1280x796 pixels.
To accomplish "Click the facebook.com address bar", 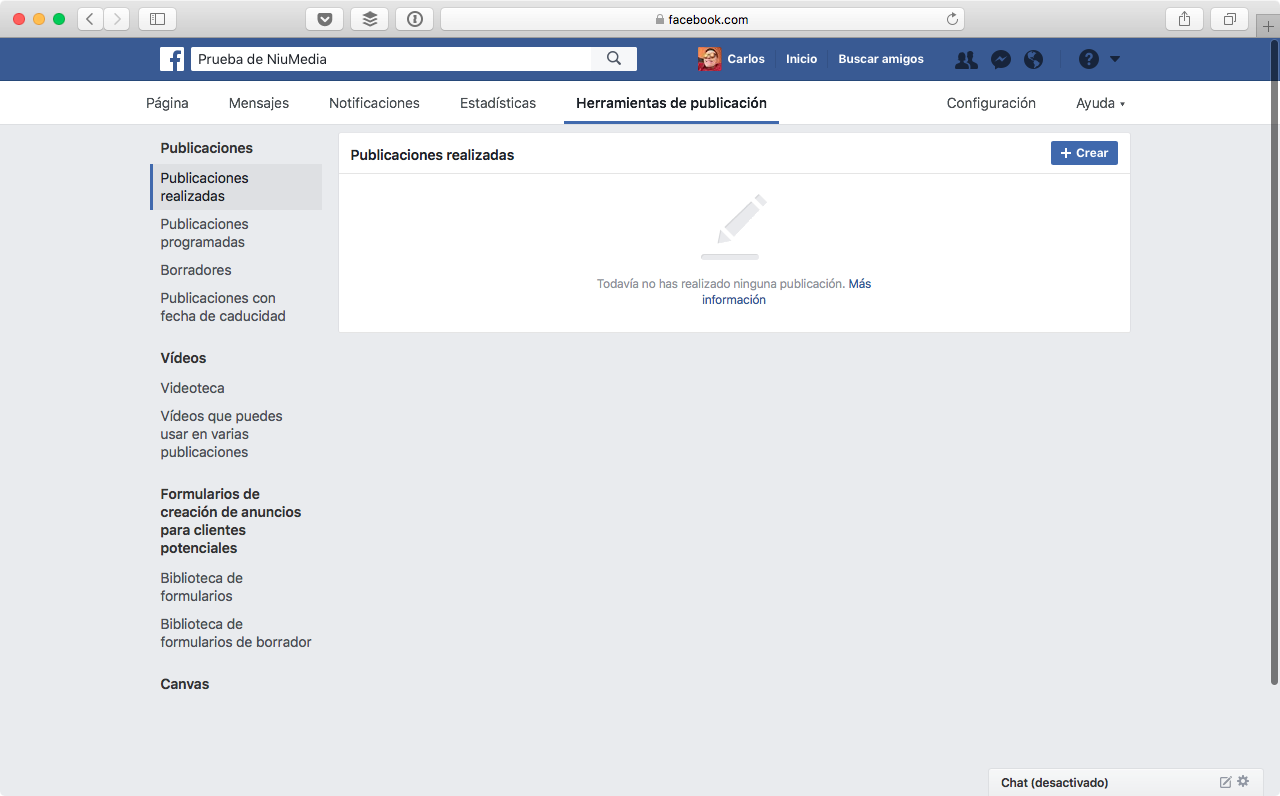I will 702,19.
